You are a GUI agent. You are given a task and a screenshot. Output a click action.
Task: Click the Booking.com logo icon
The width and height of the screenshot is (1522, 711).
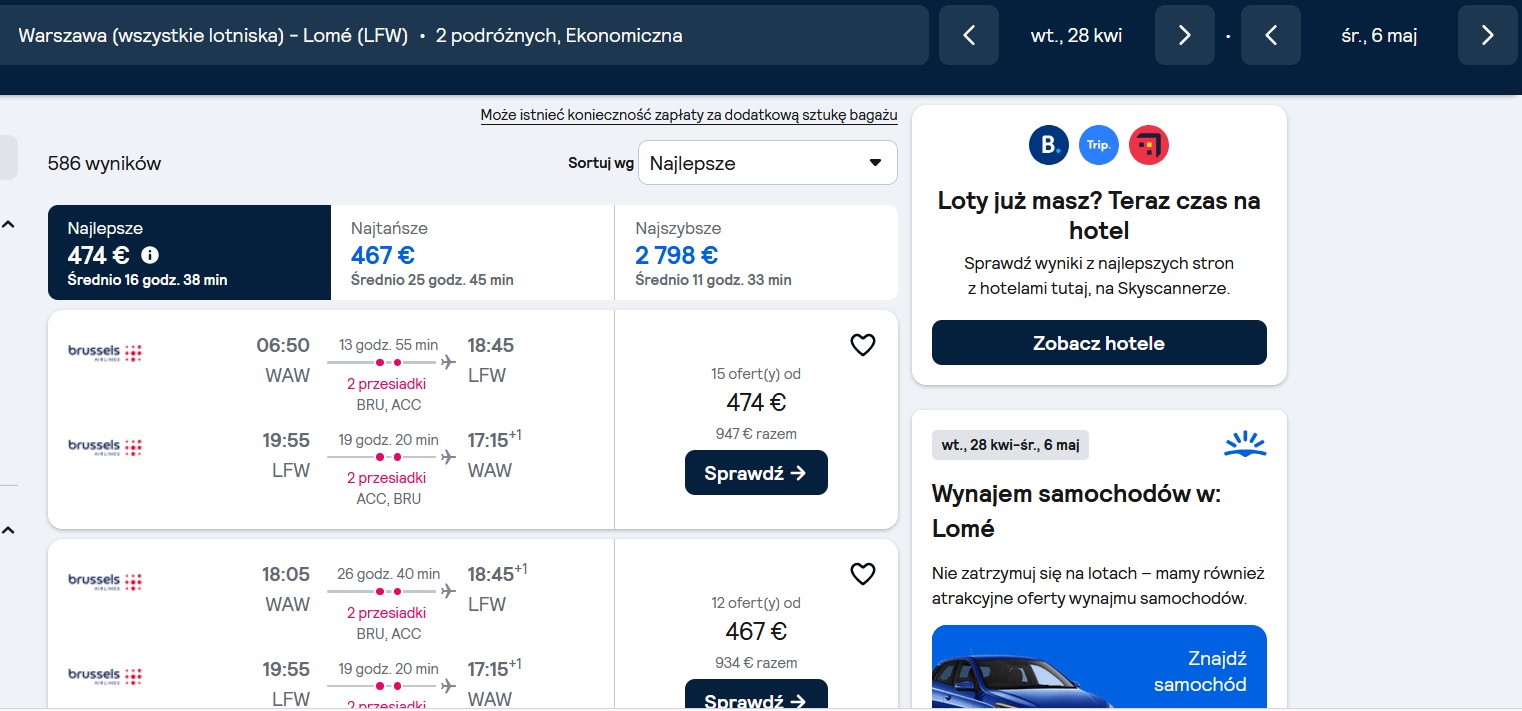(x=1049, y=145)
